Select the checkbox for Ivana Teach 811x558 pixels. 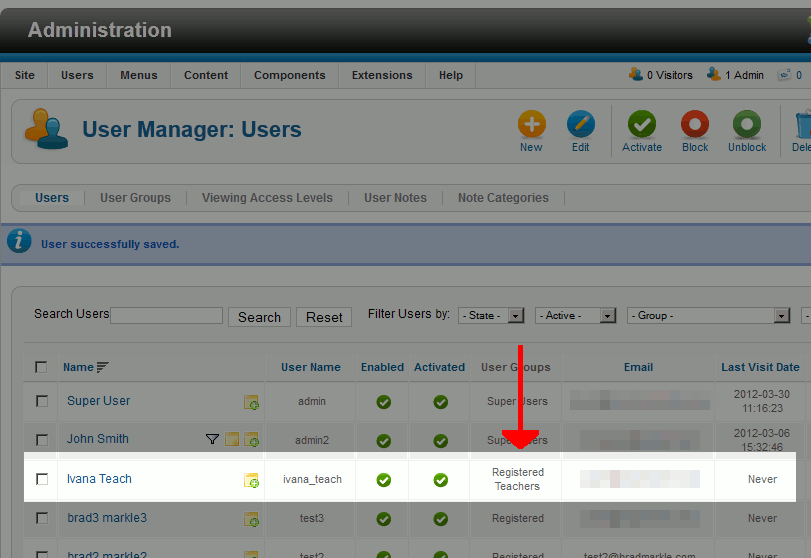click(42, 479)
